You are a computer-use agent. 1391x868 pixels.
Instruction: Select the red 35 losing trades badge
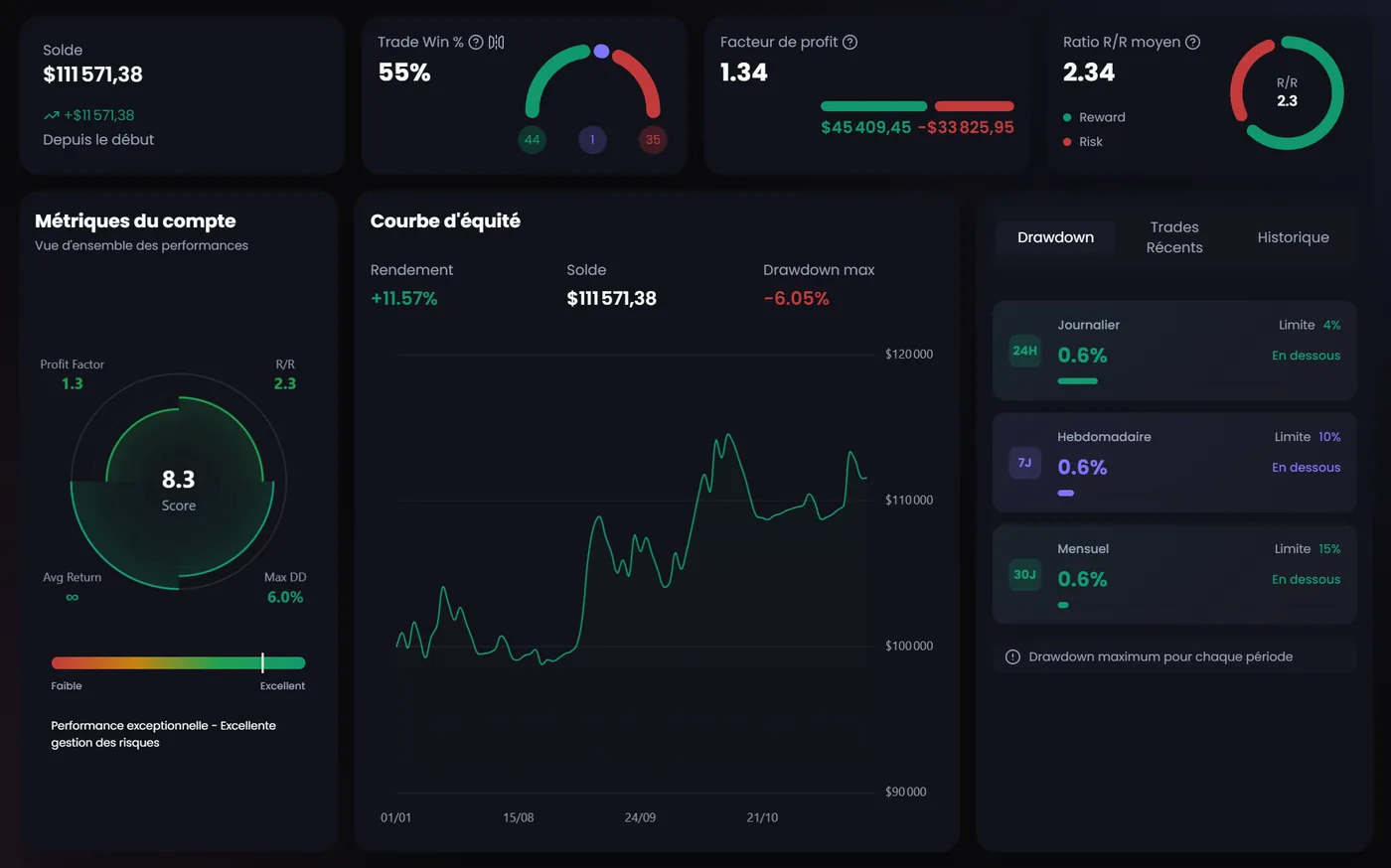pos(653,139)
